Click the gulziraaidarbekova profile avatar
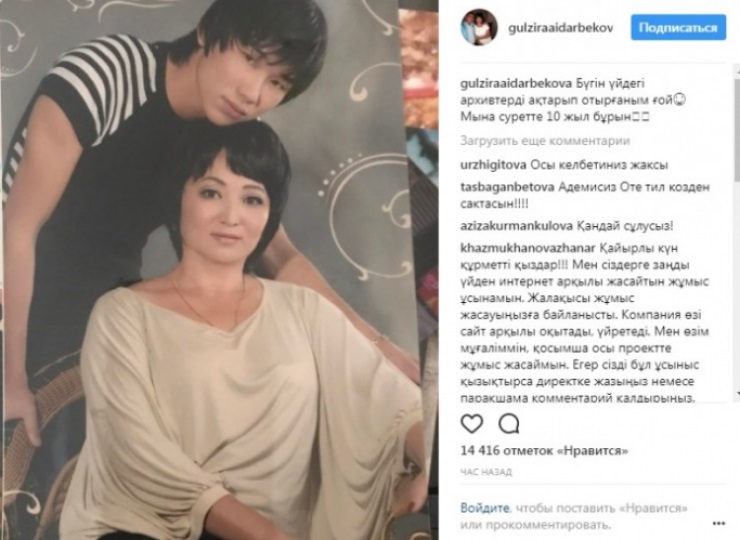The height and width of the screenshot is (540, 740). coord(479,28)
